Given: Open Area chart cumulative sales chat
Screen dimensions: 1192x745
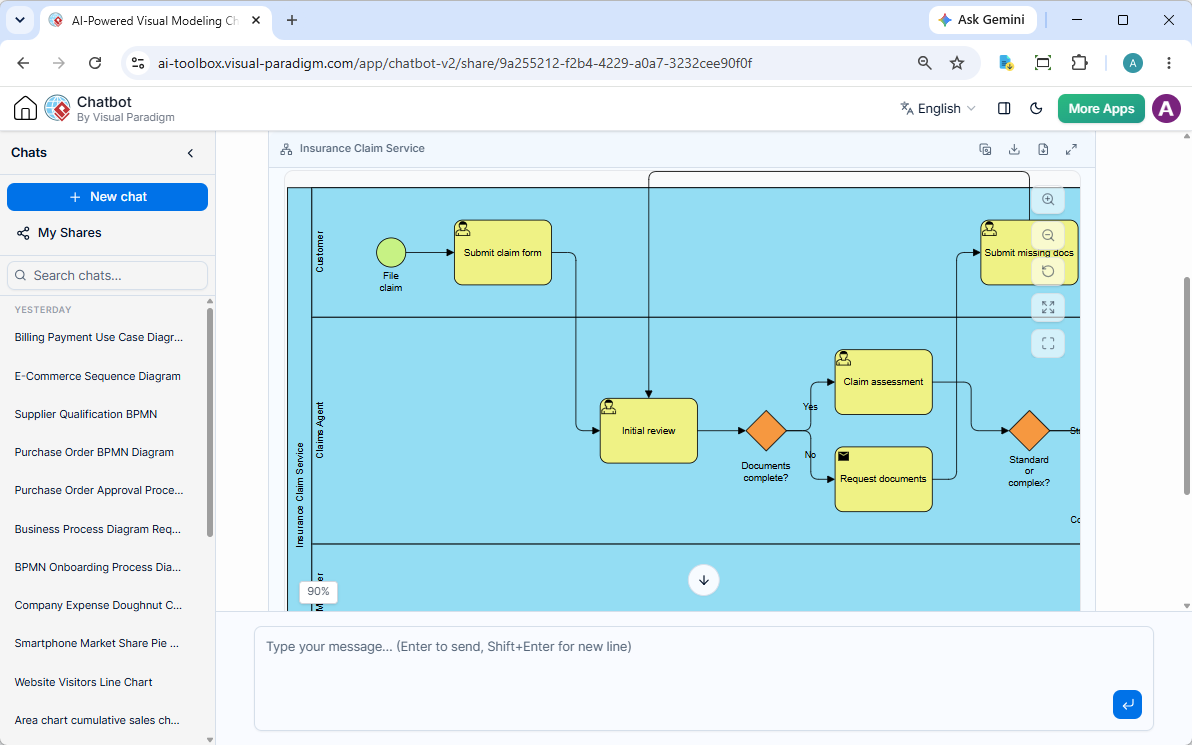Looking at the screenshot, I should [x=97, y=720].
